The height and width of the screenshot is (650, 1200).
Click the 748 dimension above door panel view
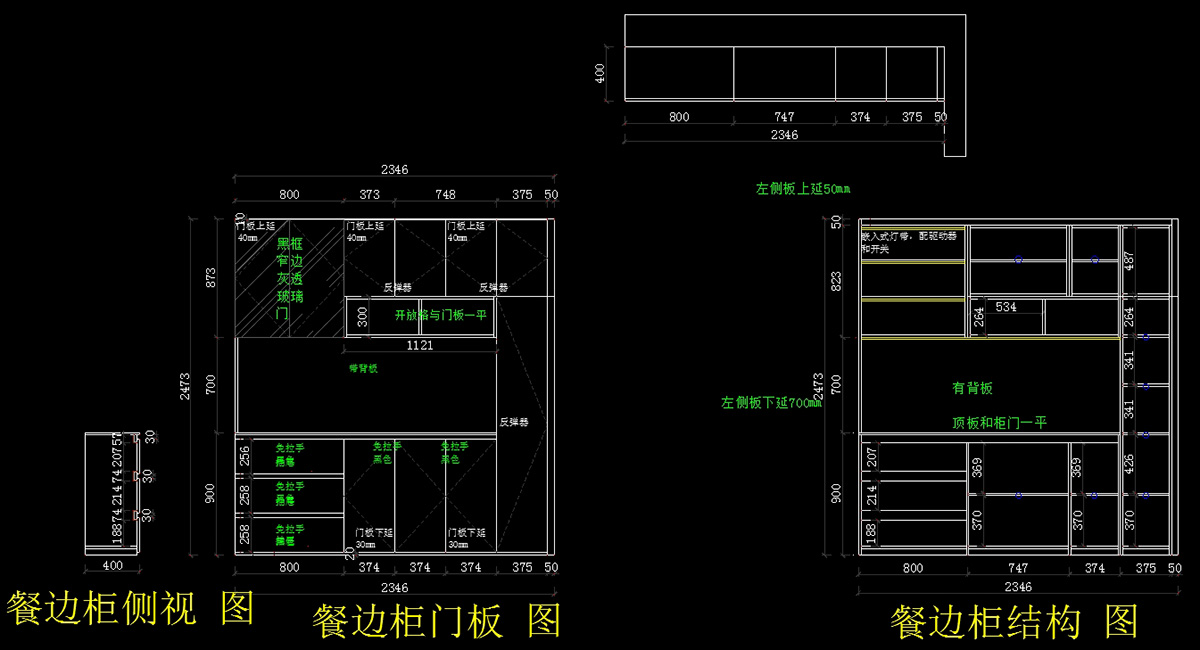(x=446, y=195)
